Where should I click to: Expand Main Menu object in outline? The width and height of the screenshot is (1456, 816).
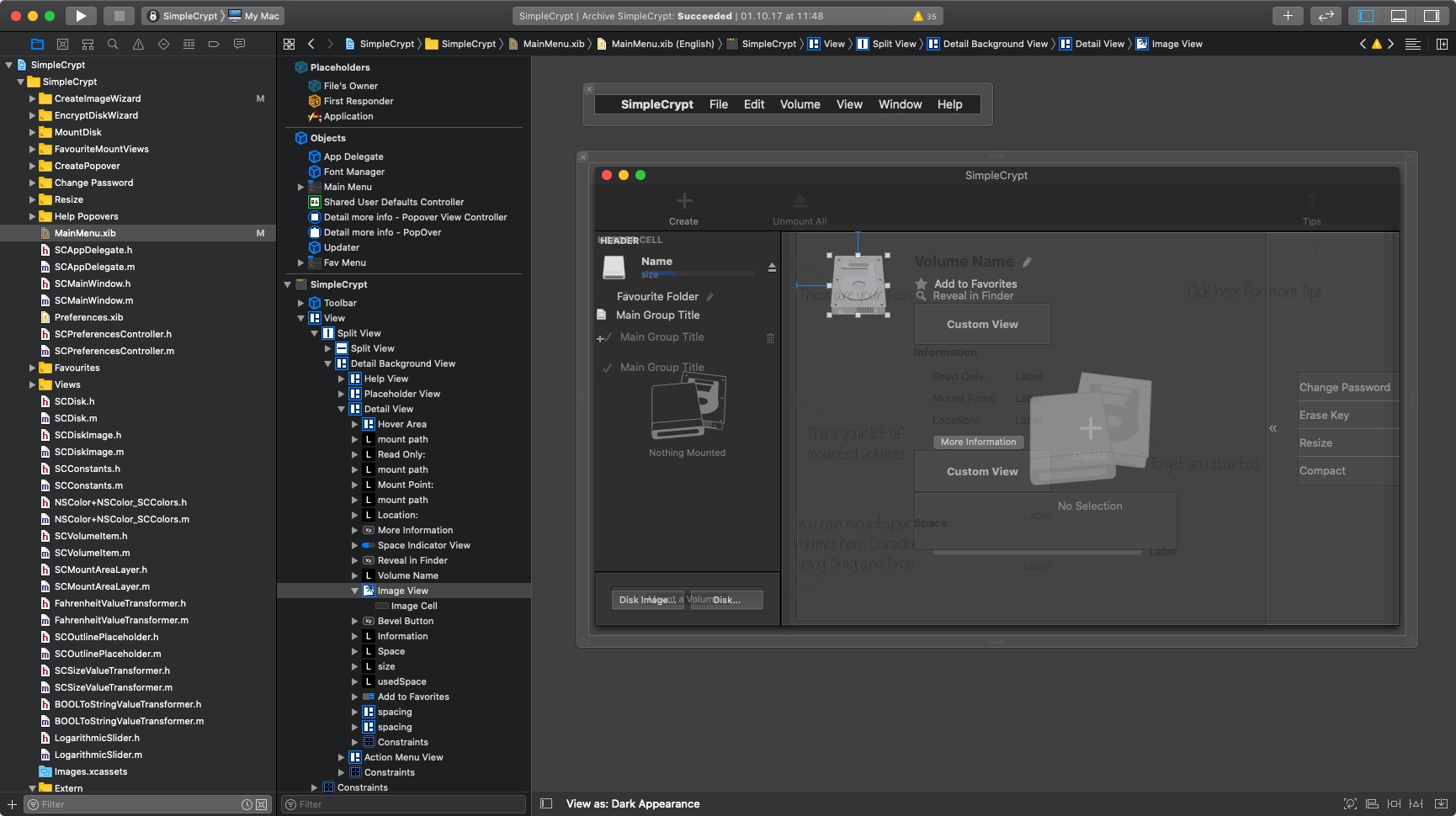pos(300,187)
